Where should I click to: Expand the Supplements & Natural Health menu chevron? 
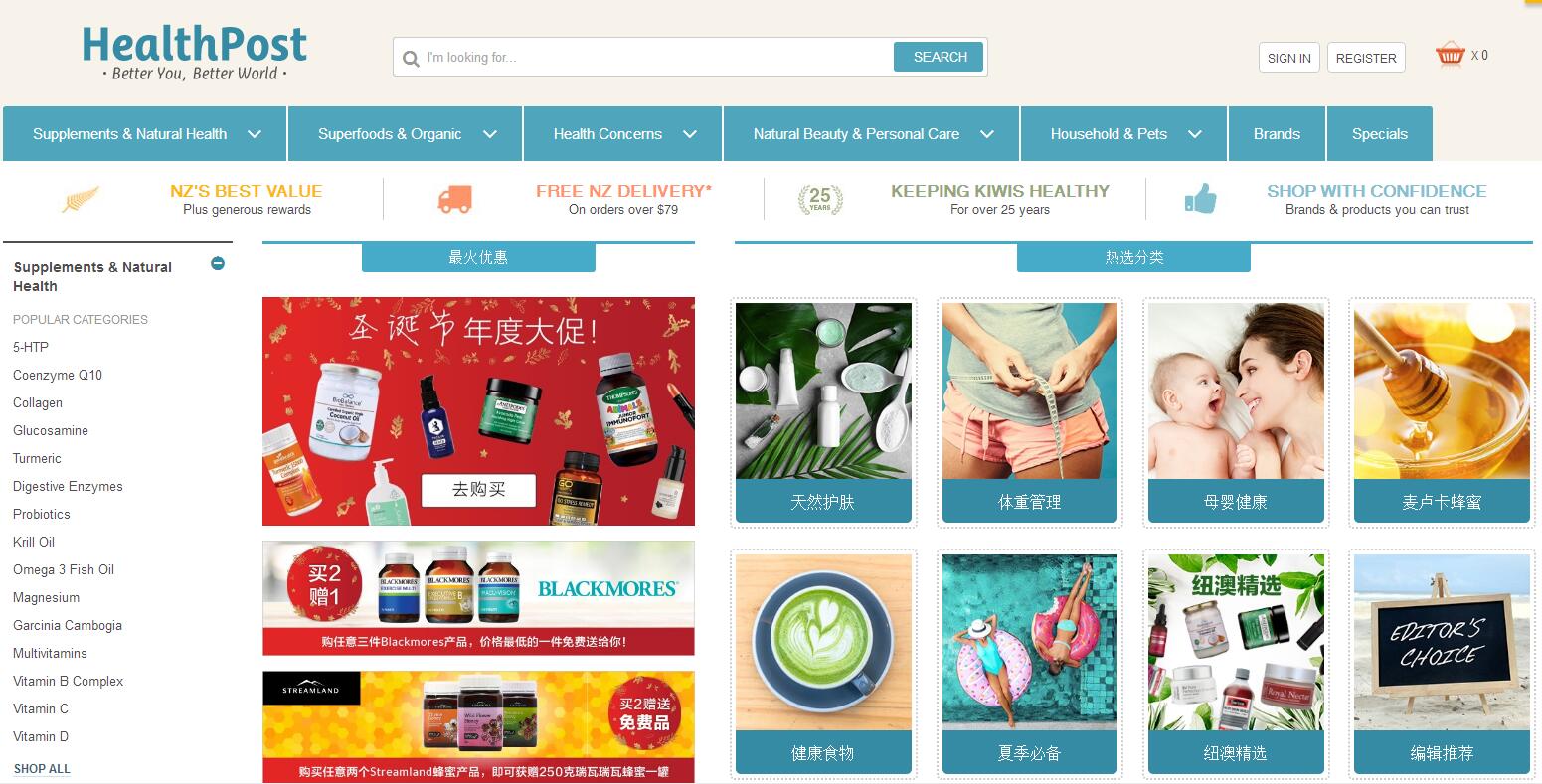[255, 134]
